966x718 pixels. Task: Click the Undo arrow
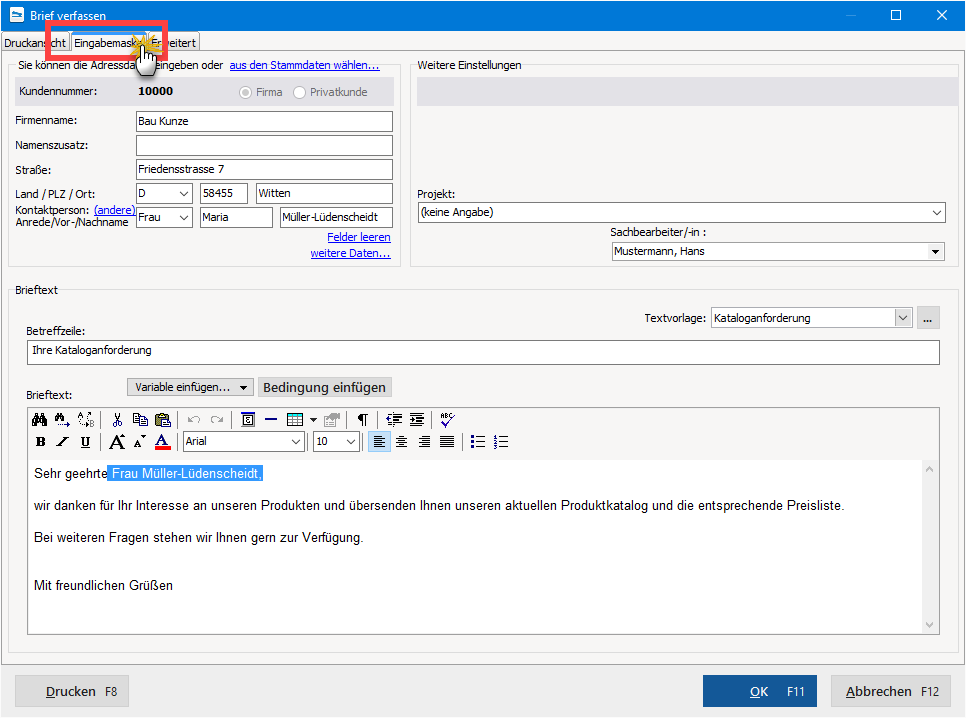tap(193, 420)
